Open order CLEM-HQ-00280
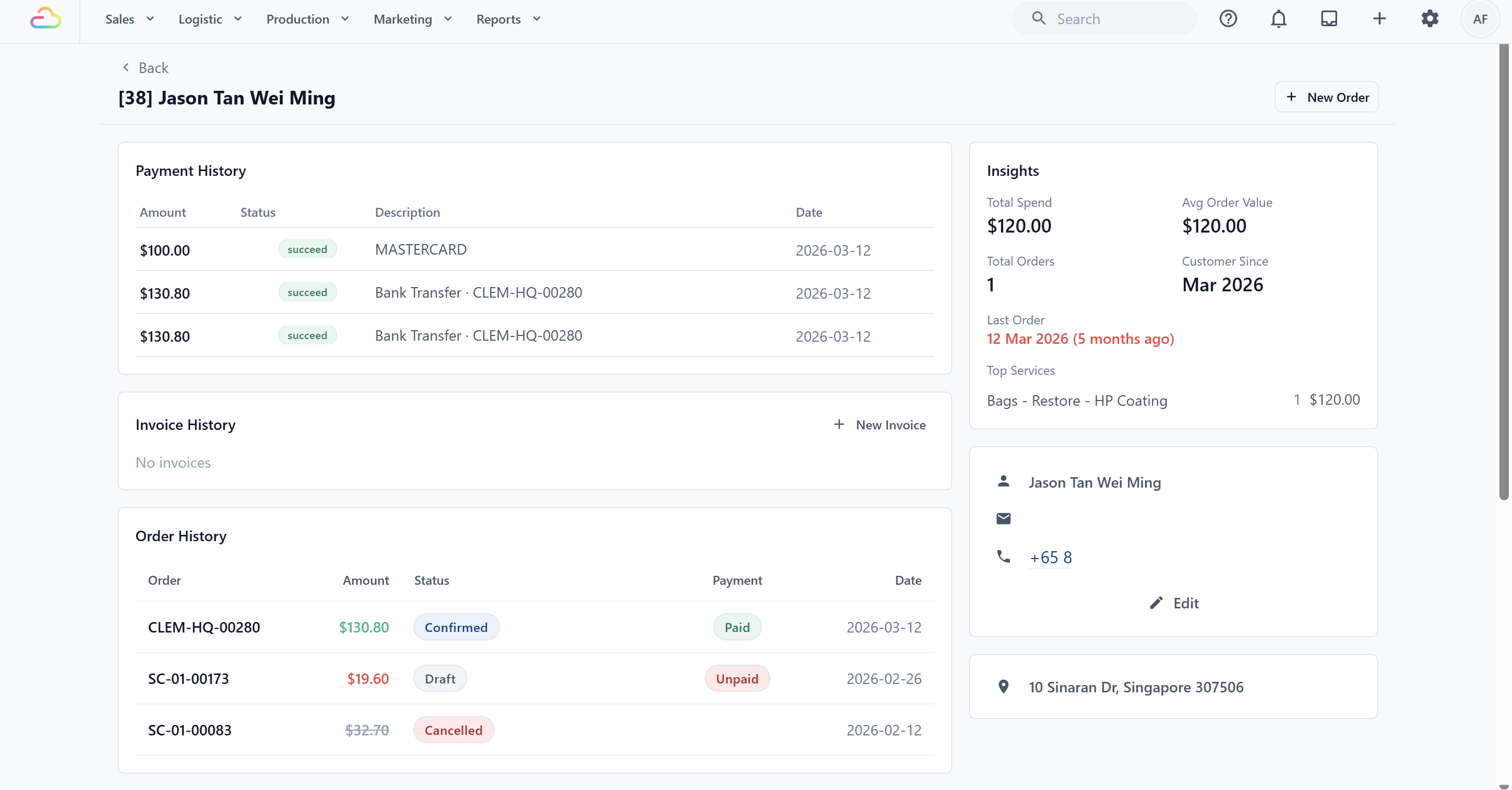The height and width of the screenshot is (790, 1512). [204, 627]
